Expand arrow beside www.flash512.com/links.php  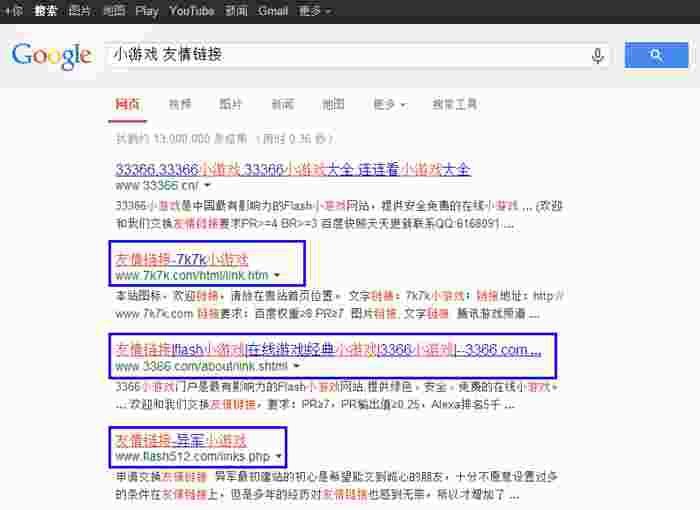click(279, 456)
